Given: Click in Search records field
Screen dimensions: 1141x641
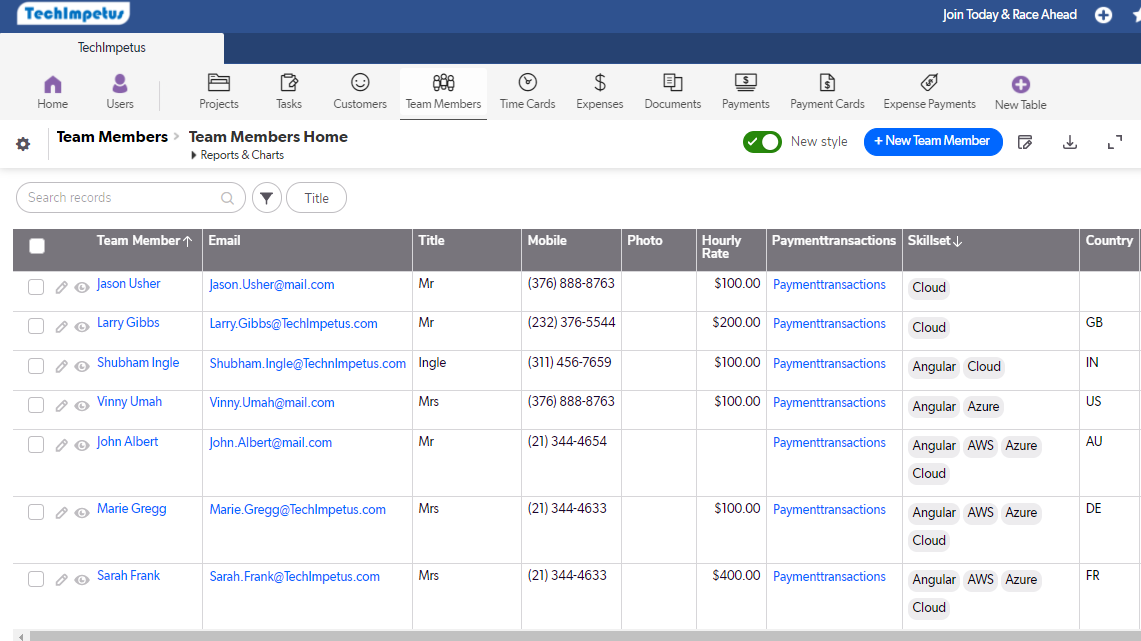Looking at the screenshot, I should 131,198.
